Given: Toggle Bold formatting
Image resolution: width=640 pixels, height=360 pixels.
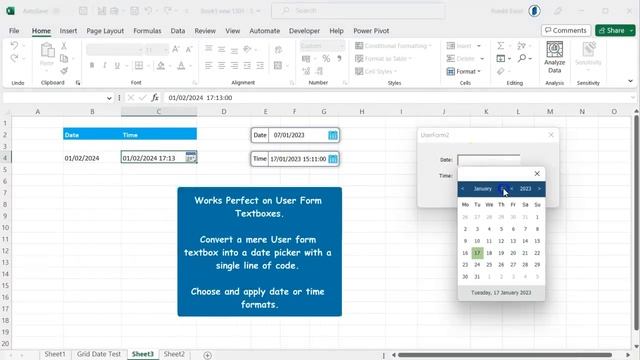Looking at the screenshot, I should click(92, 65).
